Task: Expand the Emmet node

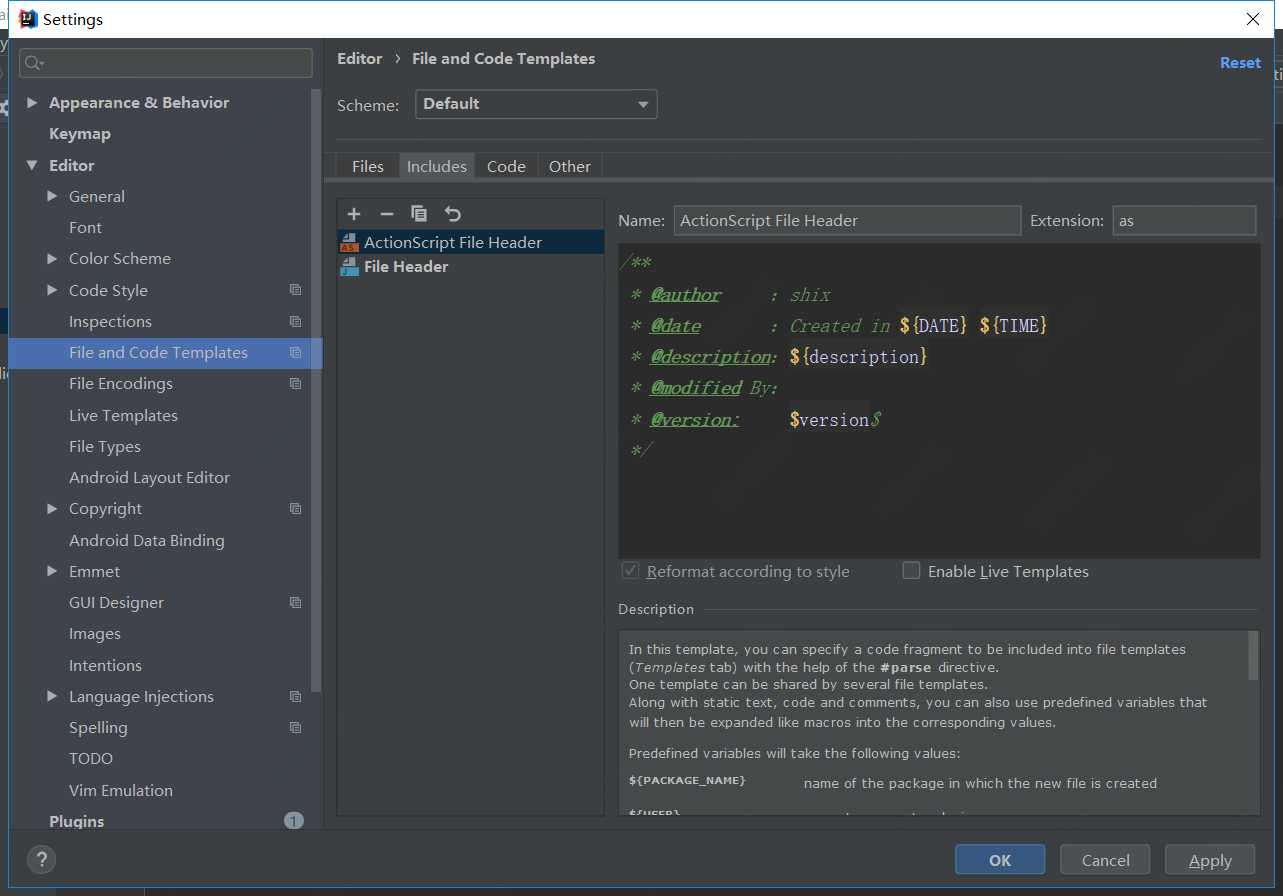Action: tap(52, 571)
